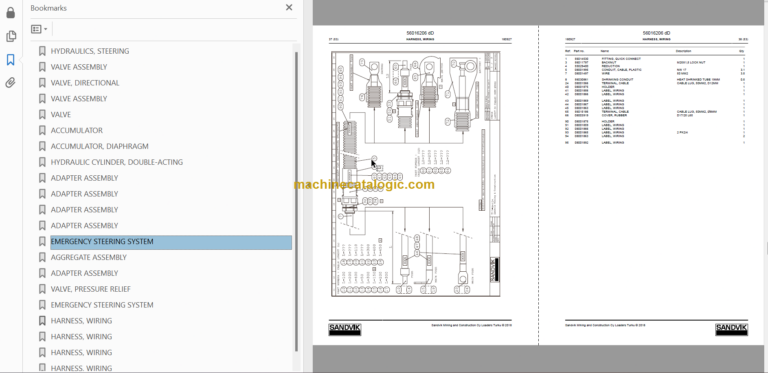Screen dimensions: 768x373
Task: Click the SHRINKING CONDUIT part name
Action: [617, 79]
